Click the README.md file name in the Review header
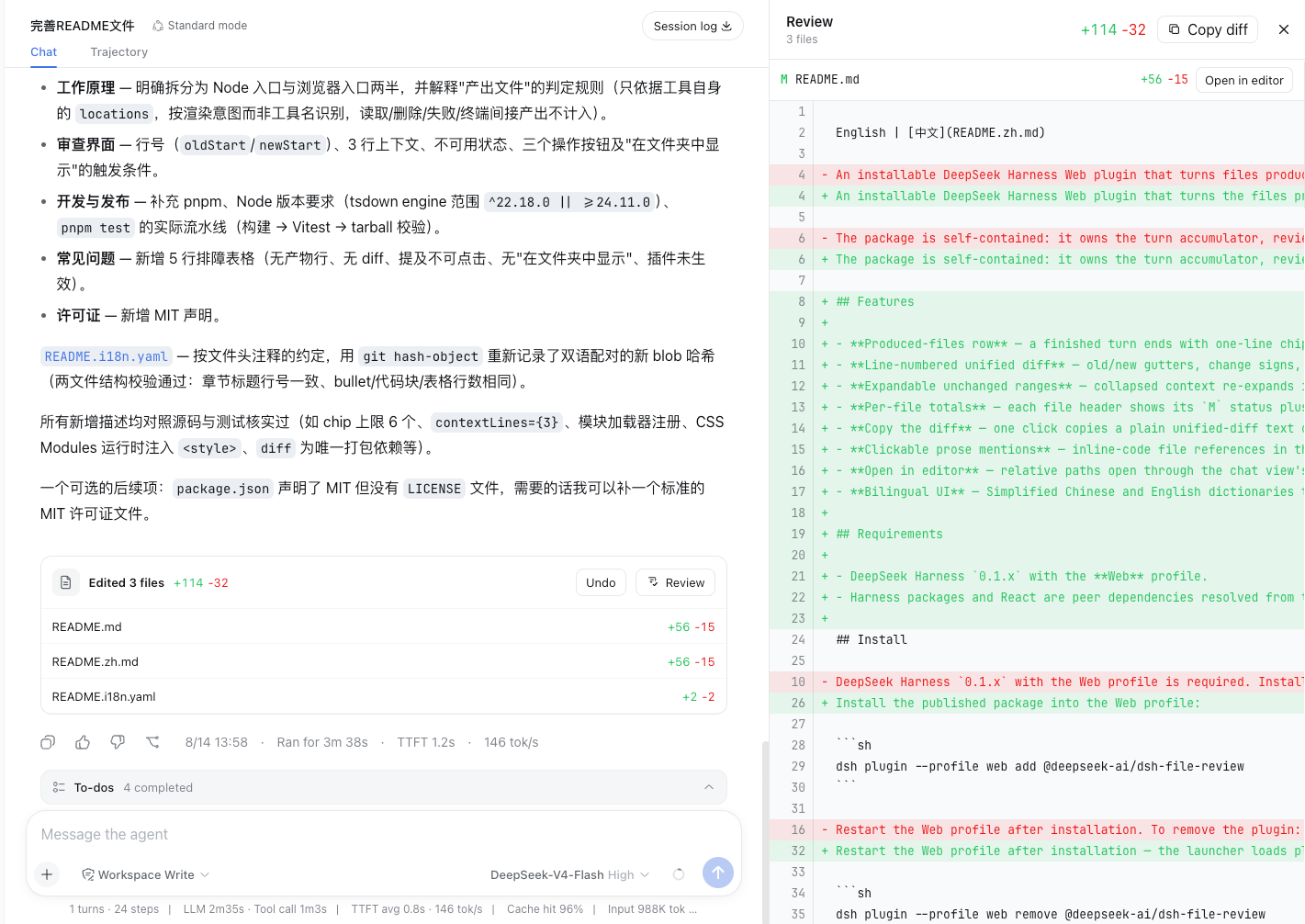 (x=827, y=80)
